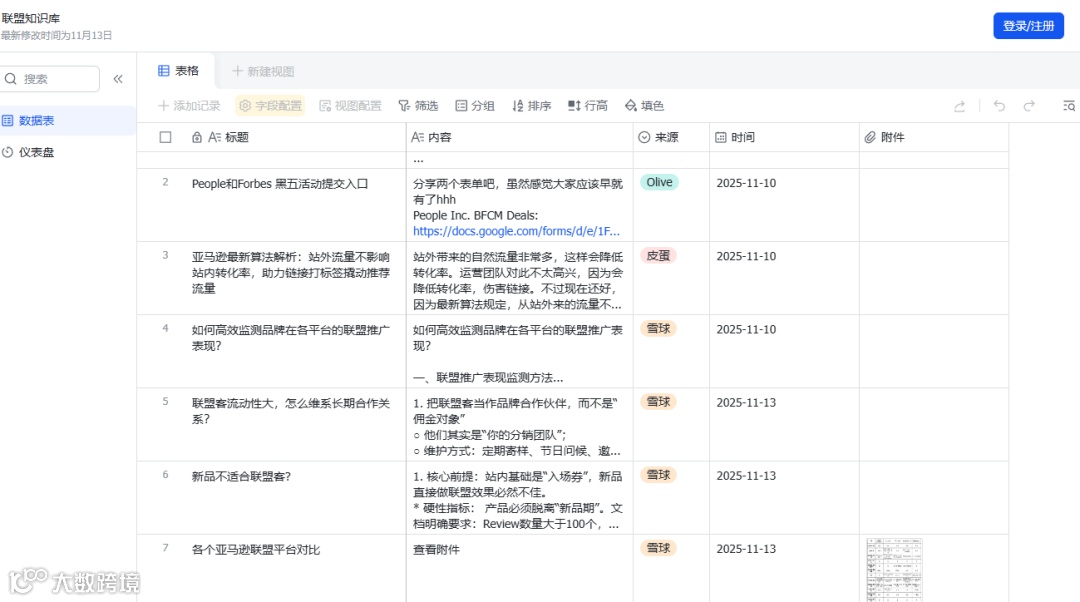Screen dimensions: 1080x602
Task: Open 填色 fill color tool
Action: tap(645, 106)
